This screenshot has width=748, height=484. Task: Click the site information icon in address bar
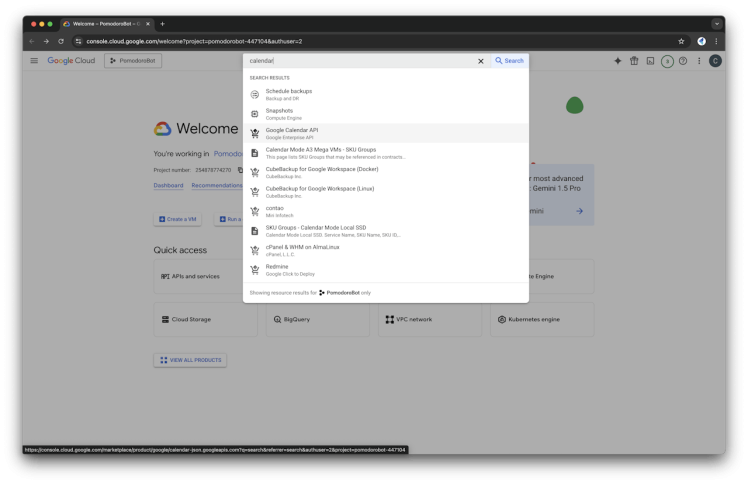(78, 41)
